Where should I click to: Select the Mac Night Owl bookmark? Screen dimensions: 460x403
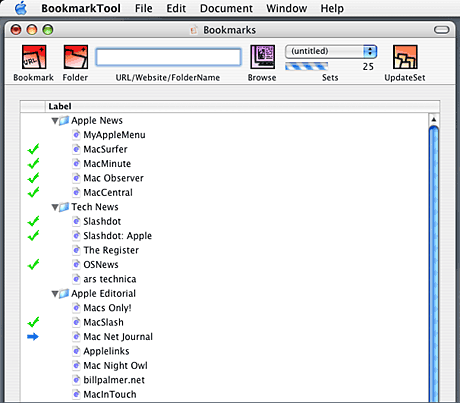pyautogui.click(x=115, y=366)
